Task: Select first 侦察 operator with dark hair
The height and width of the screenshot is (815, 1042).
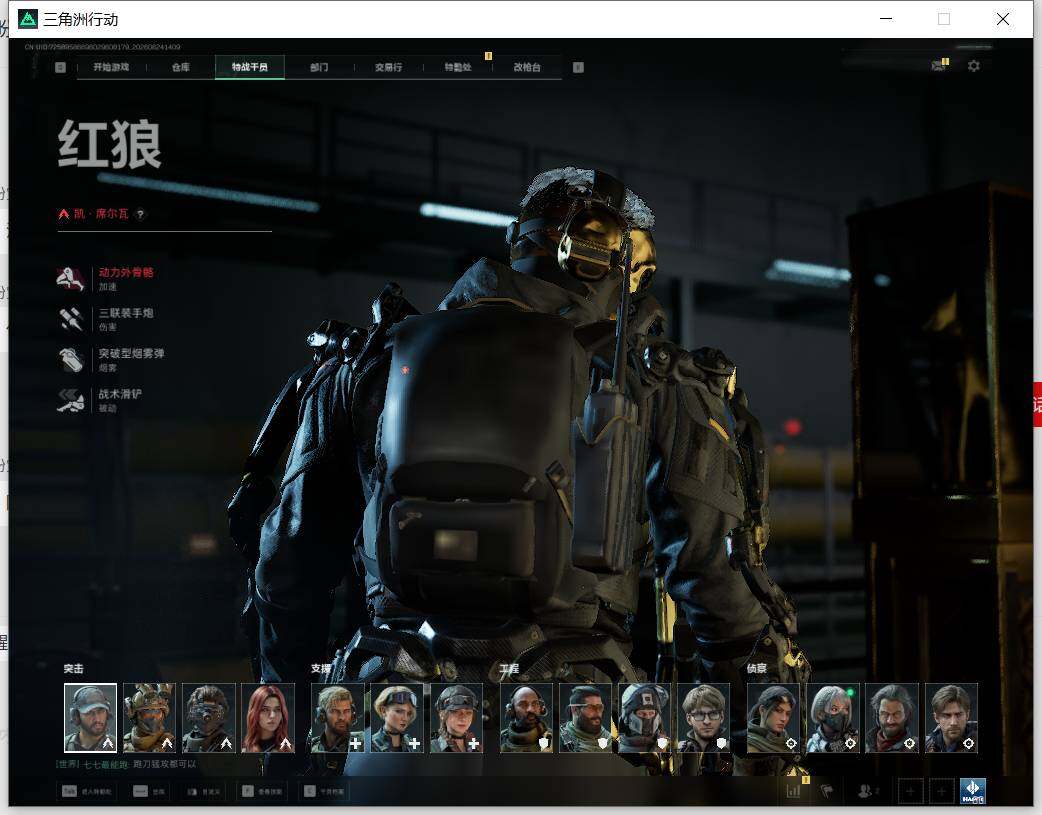Action: [774, 718]
